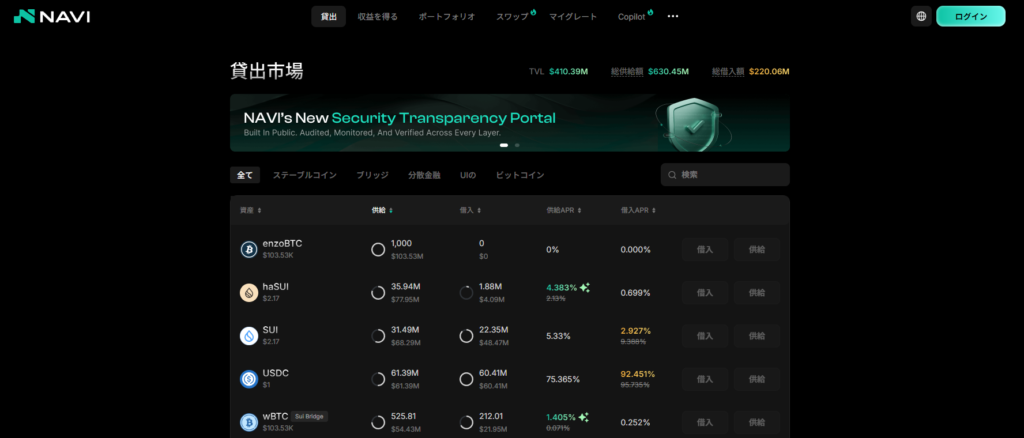Click 供給 button in SUI row
This screenshot has height=438, width=1024.
[756, 336]
